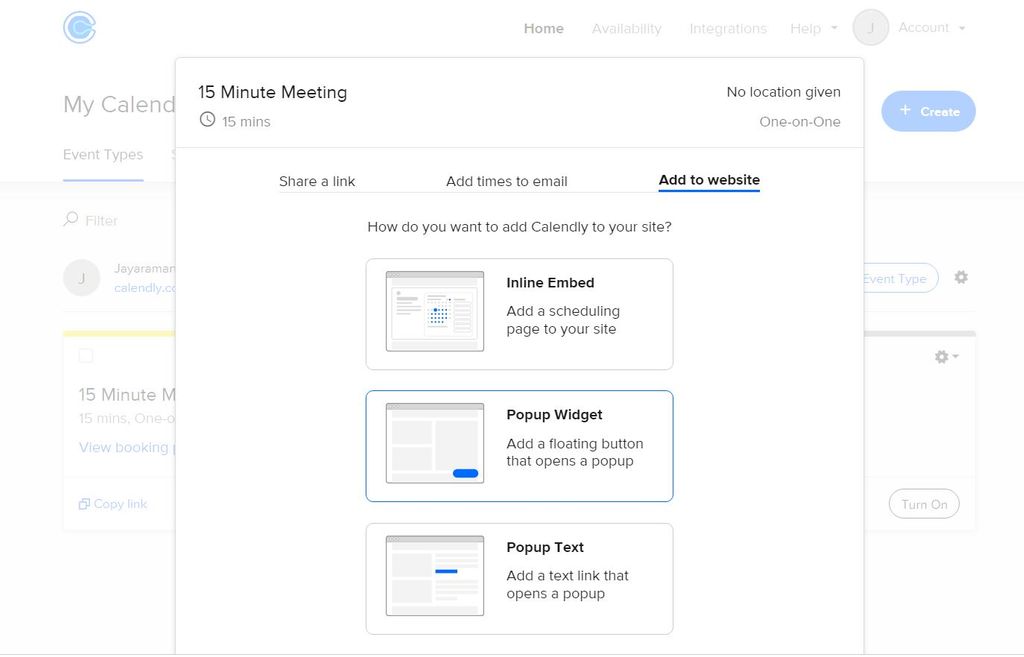Screen dimensions: 1024x657
Task: Click Jayaraman's profile avatar
Action: click(81, 277)
